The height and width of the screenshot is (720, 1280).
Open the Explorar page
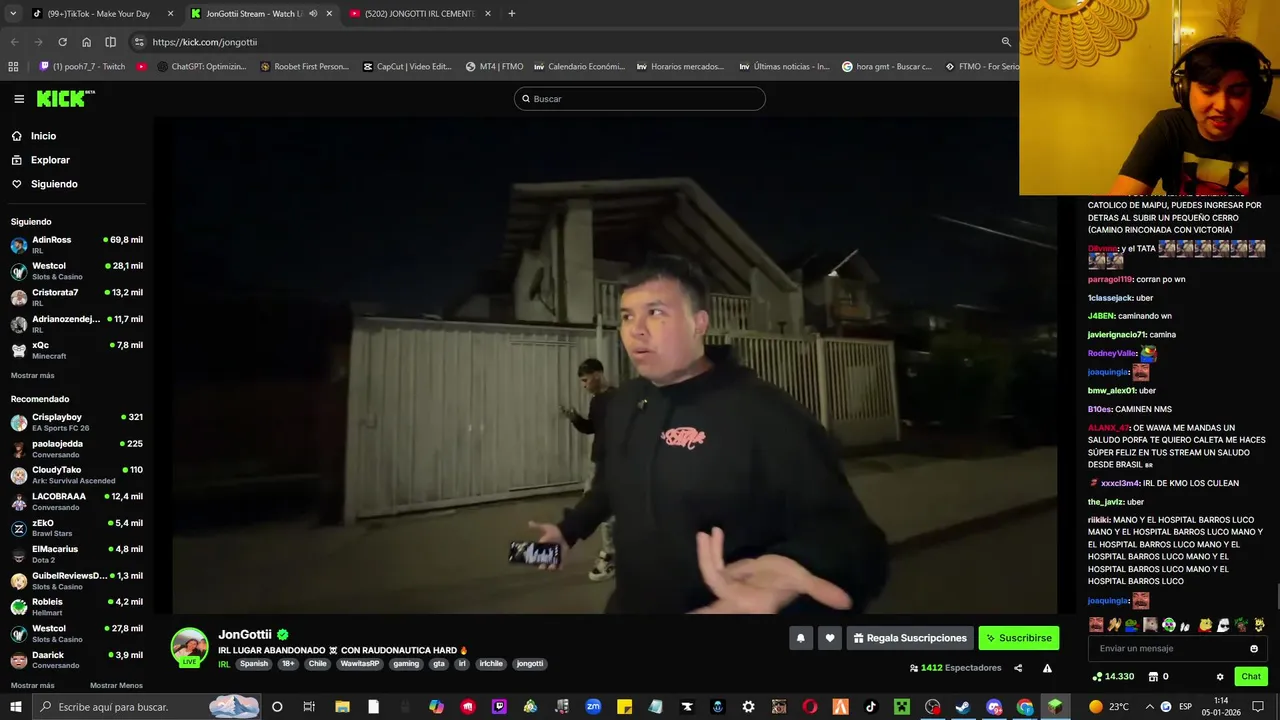pos(50,160)
